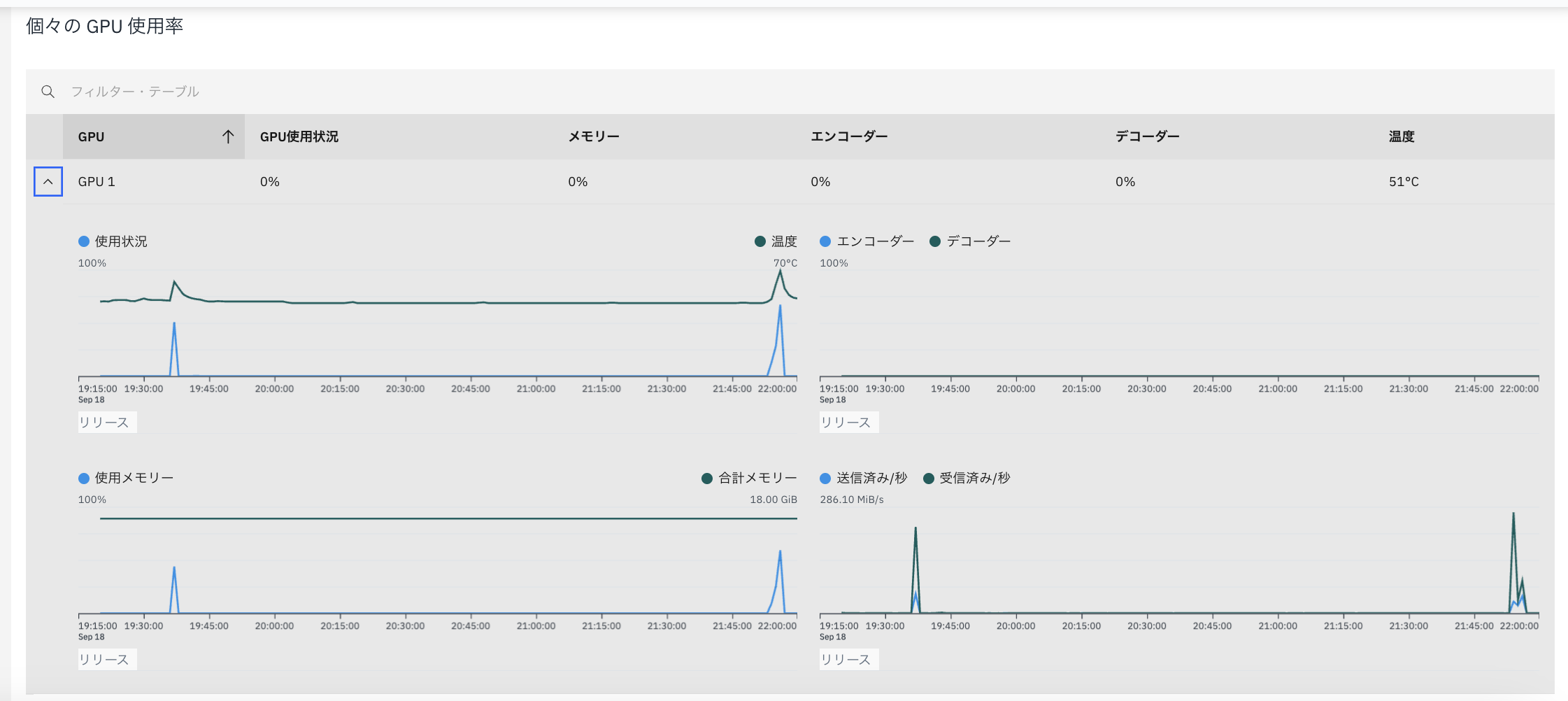Click the ascending sort arrow in GPU column
1568x701 pixels.
coord(228,136)
